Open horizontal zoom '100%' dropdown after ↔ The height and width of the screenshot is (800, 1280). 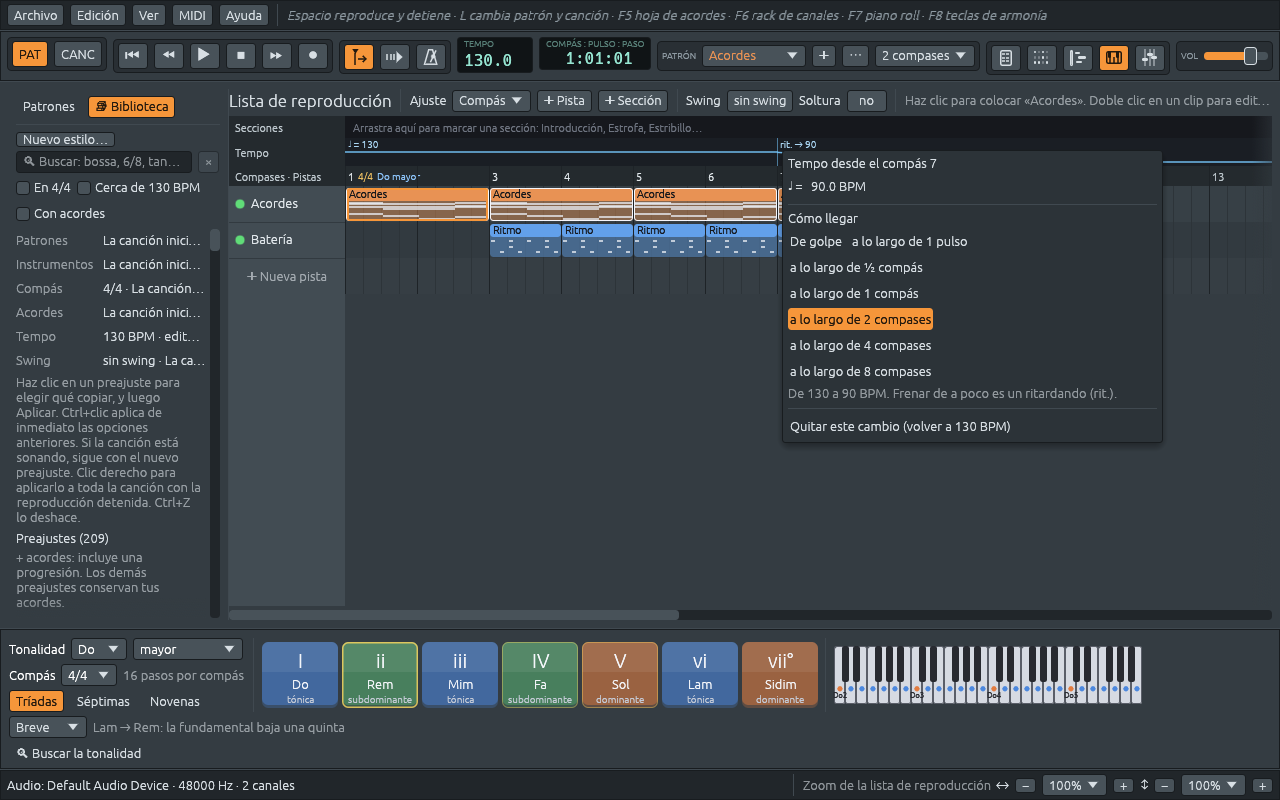pos(1075,786)
